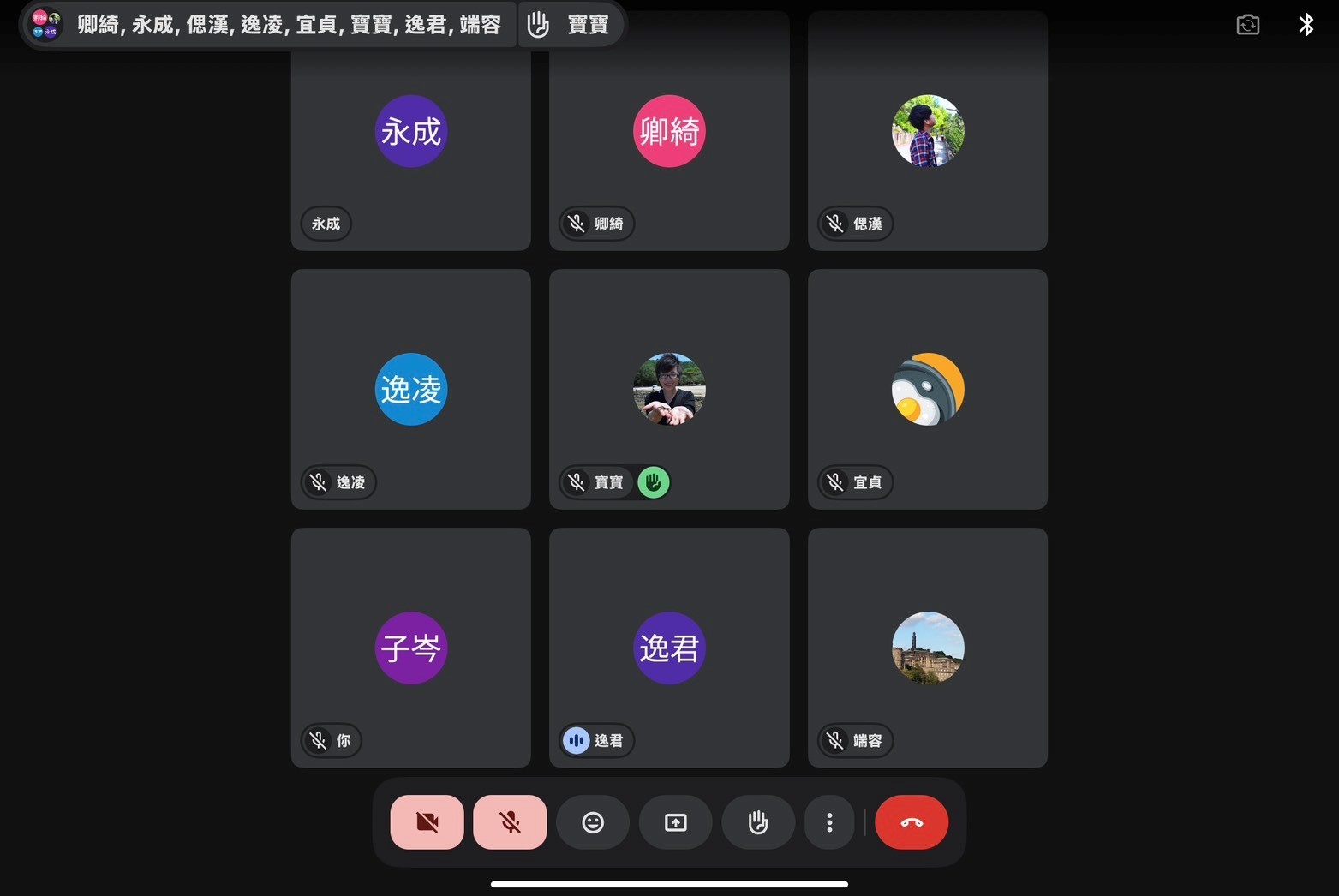Open the participant list from the names header
This screenshot has width=1339, height=896.
pyautogui.click(x=288, y=25)
